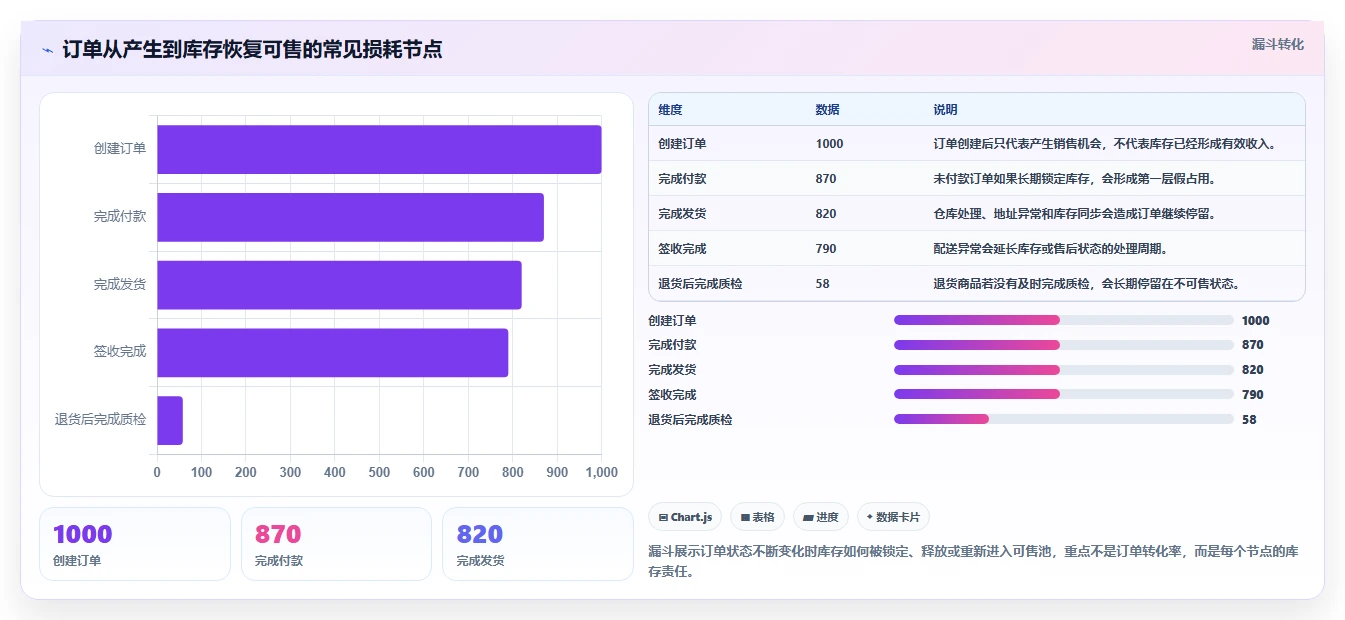1345x620 pixels.
Task: Click the 完成付款 progress bar showing 870
Action: [1064, 345]
